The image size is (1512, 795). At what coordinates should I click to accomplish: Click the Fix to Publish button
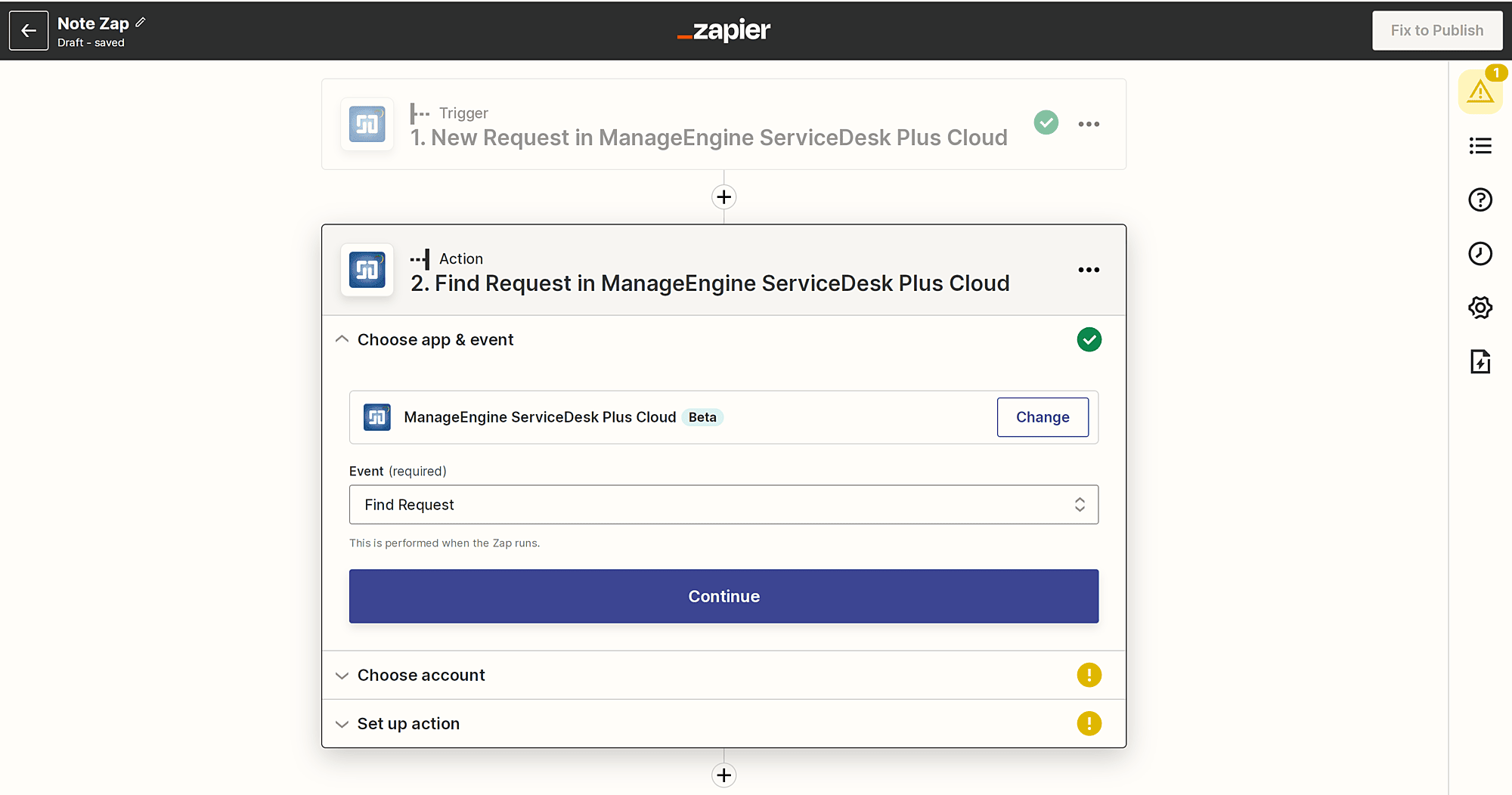coord(1437,30)
